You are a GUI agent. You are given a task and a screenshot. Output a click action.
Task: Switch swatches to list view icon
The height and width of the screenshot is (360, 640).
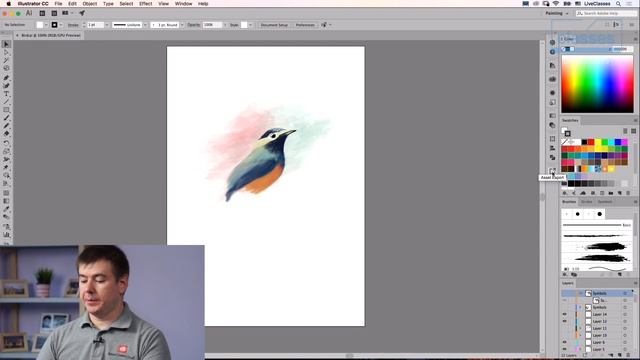coord(625,131)
